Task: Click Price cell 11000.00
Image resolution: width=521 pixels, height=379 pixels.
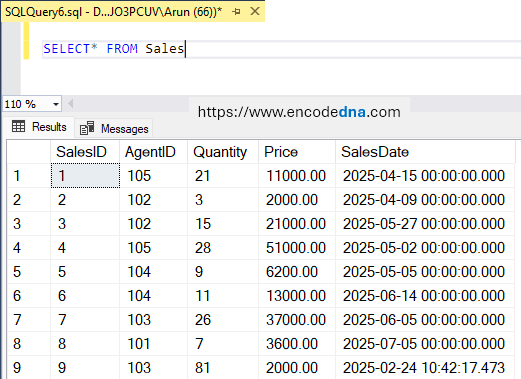Action: coord(297,176)
